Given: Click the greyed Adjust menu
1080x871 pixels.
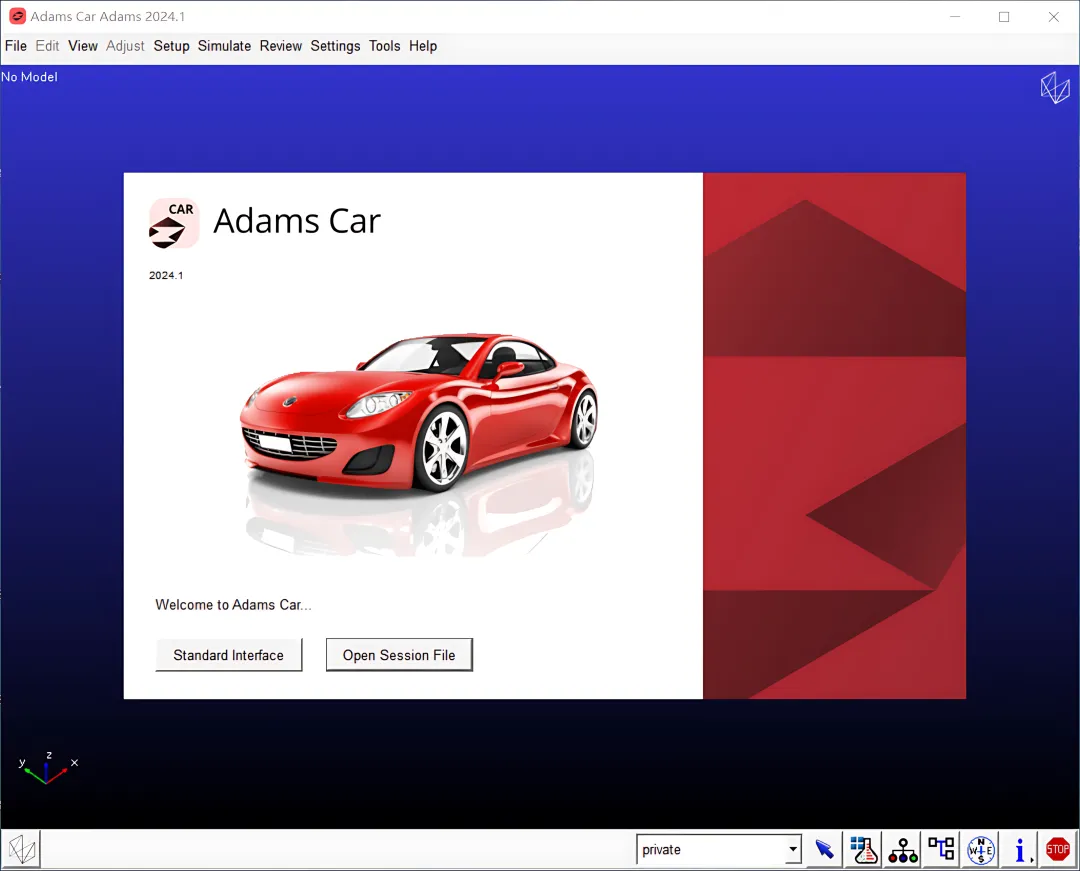Looking at the screenshot, I should pyautogui.click(x=125, y=46).
